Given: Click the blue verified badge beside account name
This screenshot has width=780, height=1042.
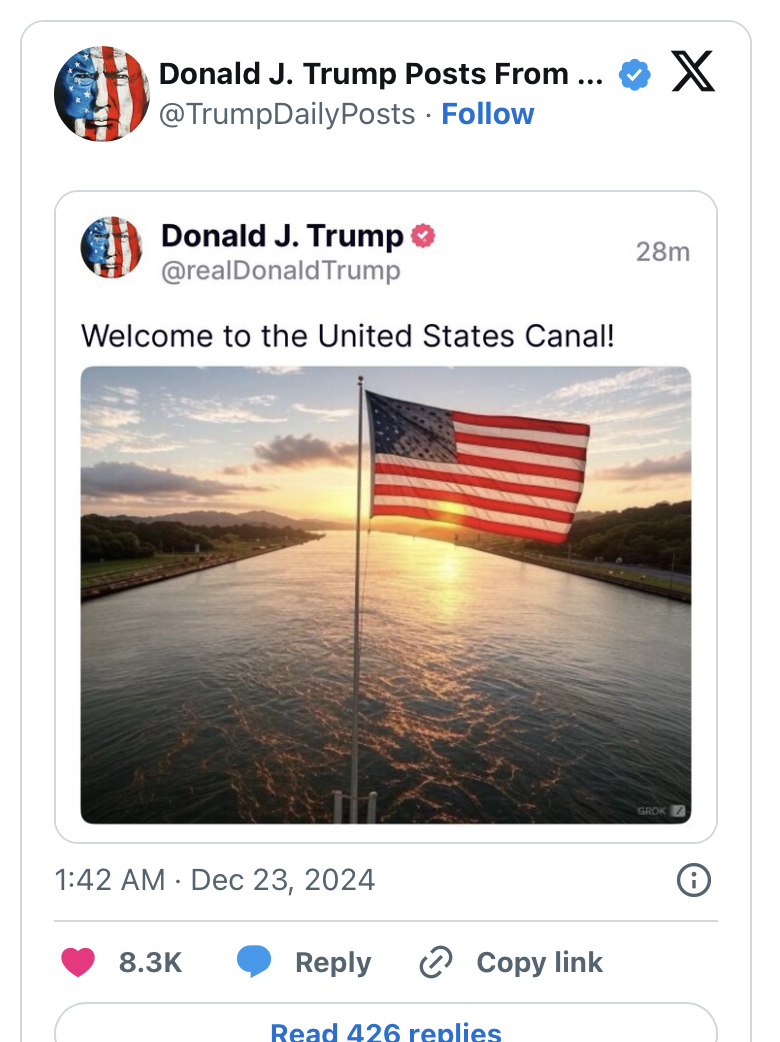Looking at the screenshot, I should coord(634,75).
